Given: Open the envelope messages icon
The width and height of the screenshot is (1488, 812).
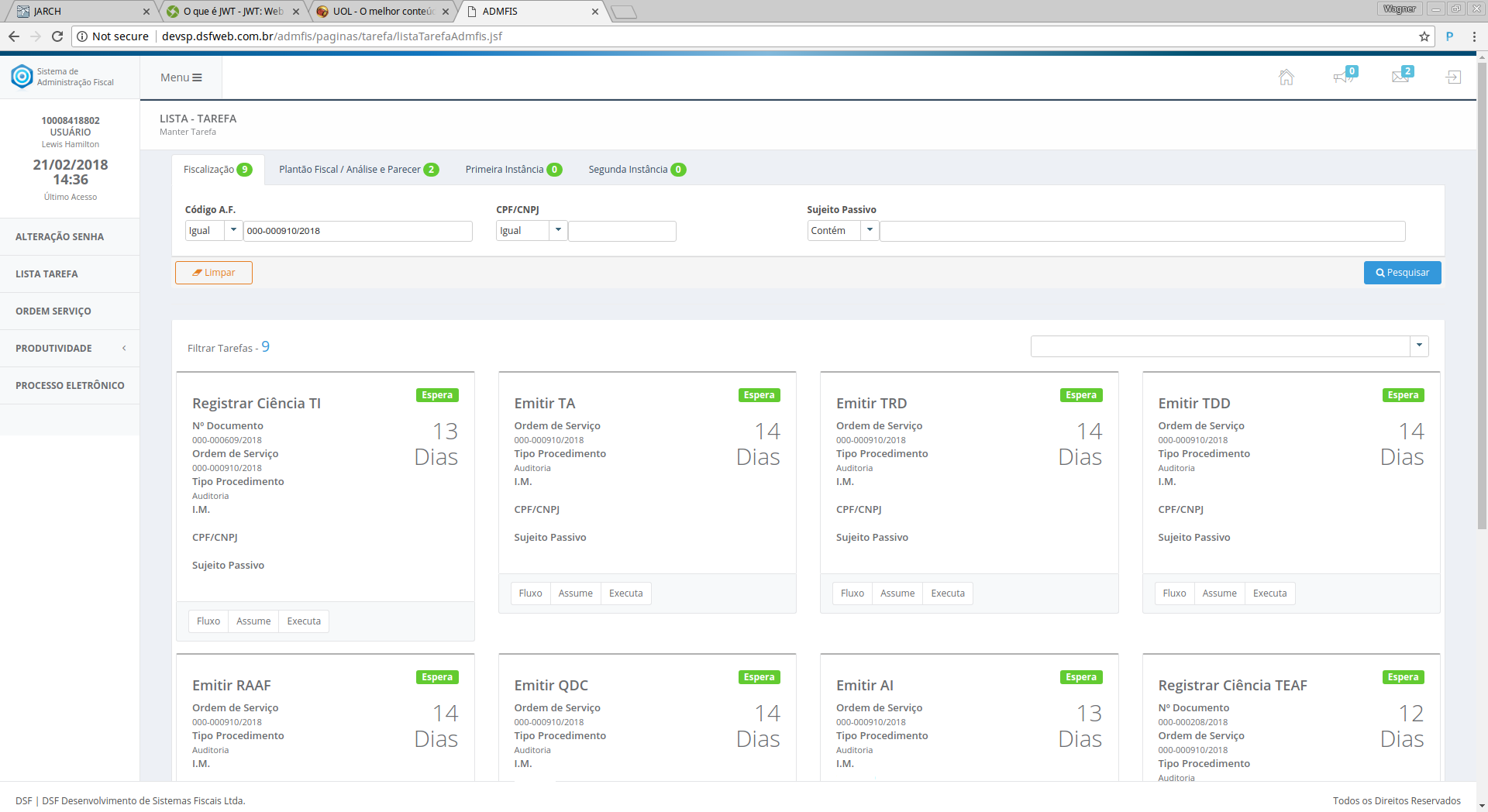Looking at the screenshot, I should 1400,77.
